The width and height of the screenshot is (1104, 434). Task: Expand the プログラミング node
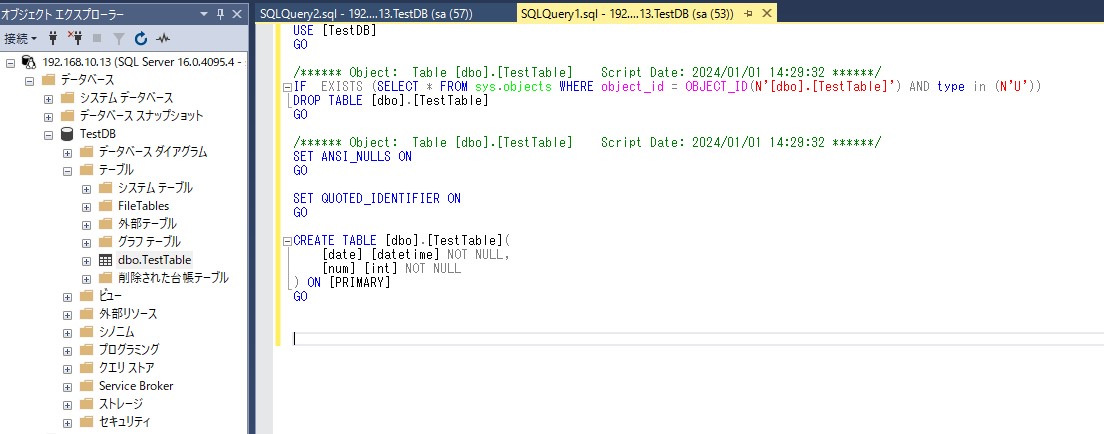tap(68, 350)
